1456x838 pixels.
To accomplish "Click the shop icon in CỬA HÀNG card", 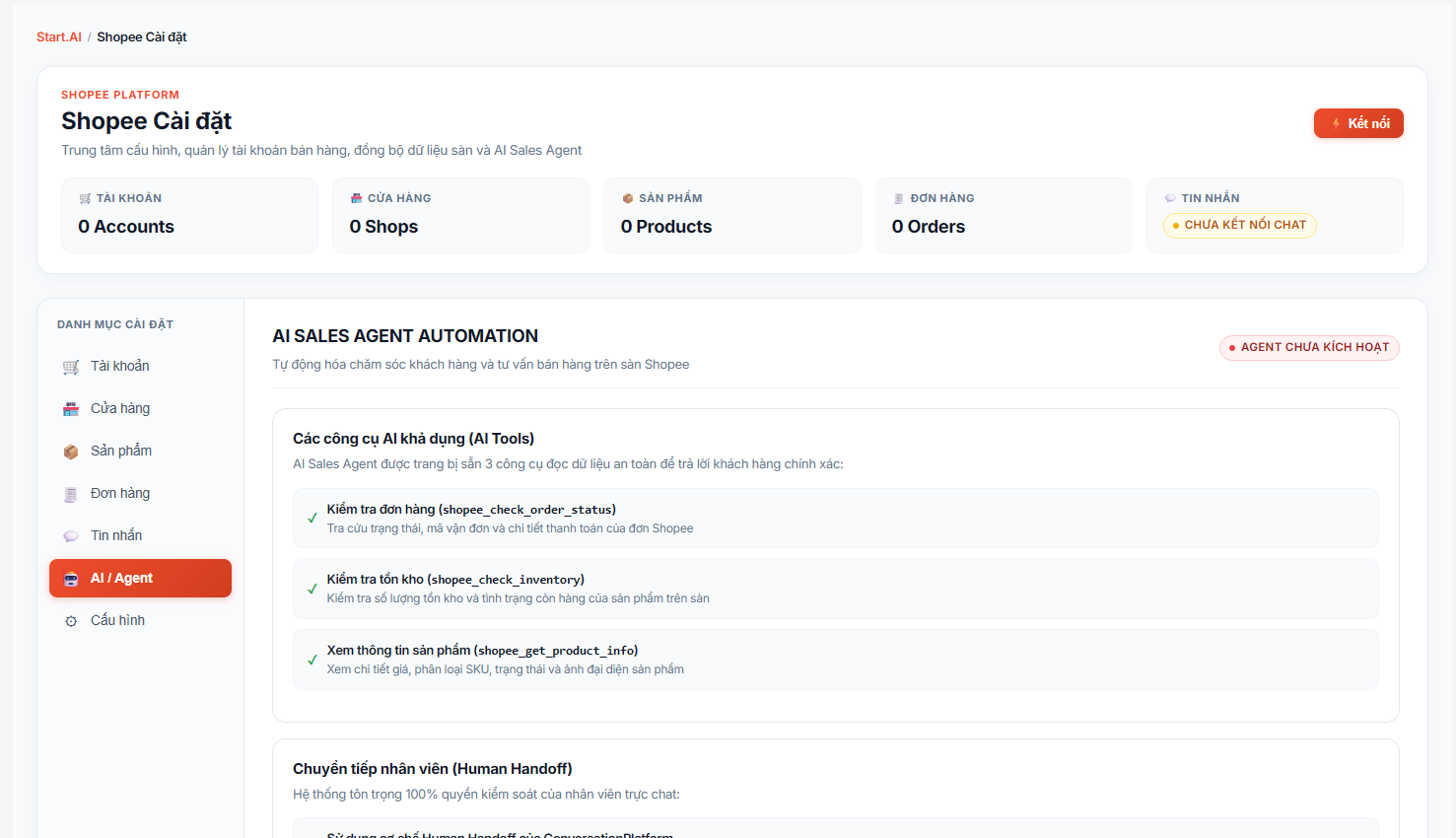I will click(x=356, y=198).
